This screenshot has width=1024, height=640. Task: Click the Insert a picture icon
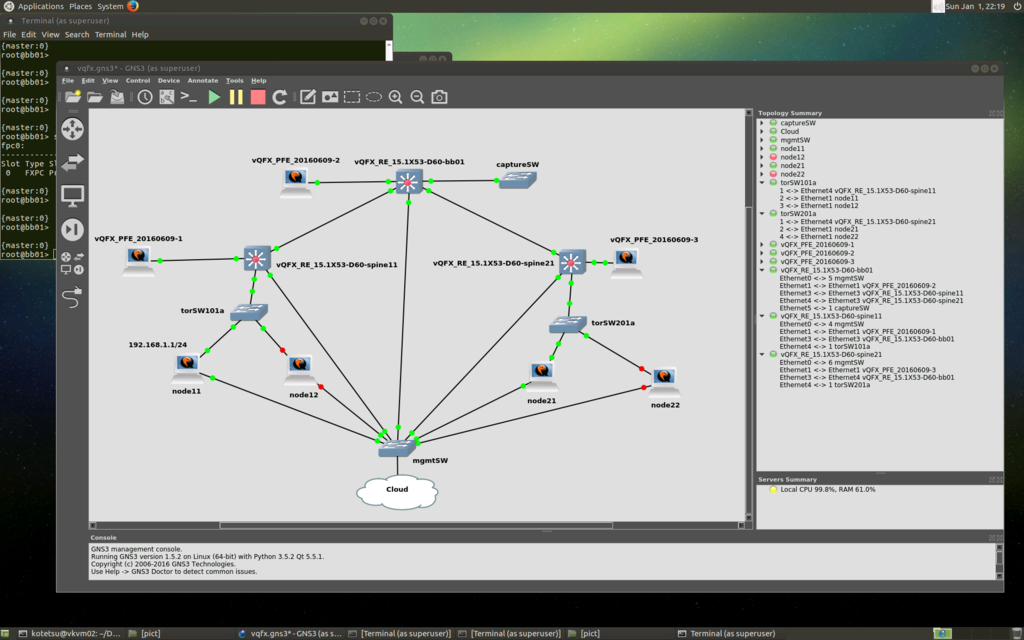(330, 97)
